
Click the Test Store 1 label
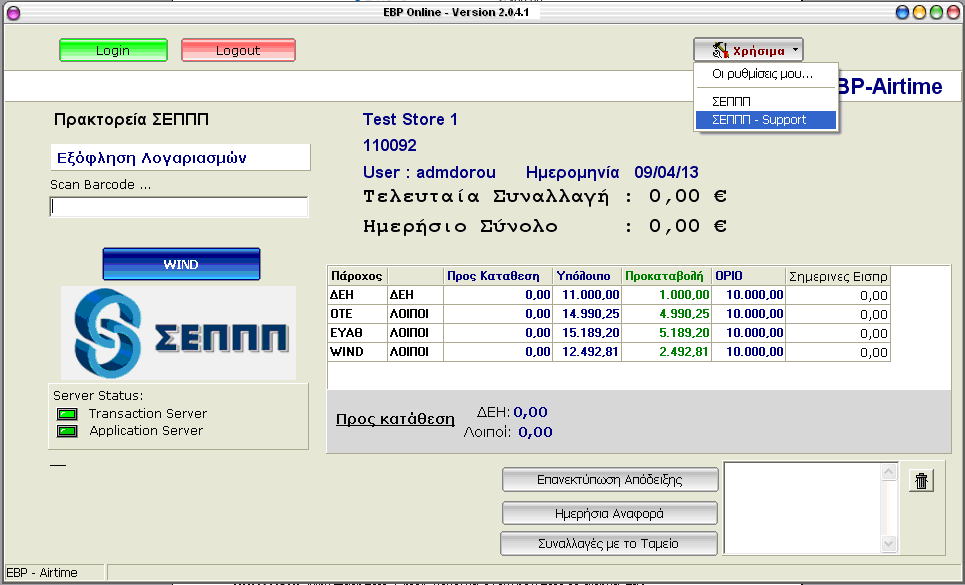[x=410, y=119]
